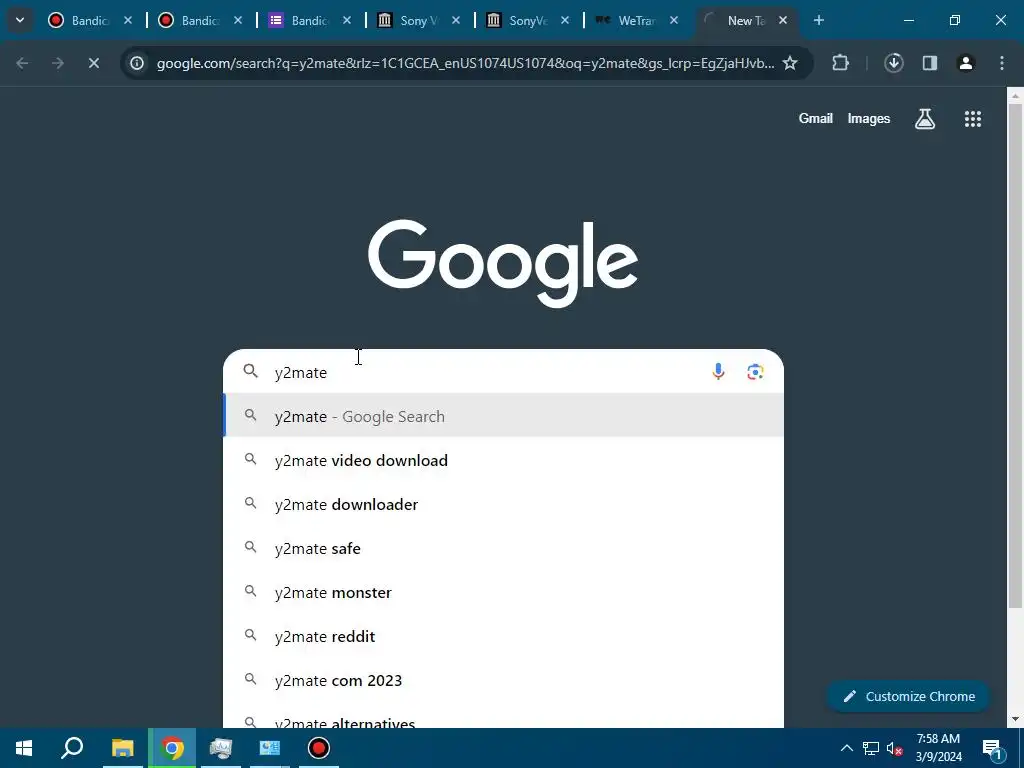Open the Google apps grid
Screen dimensions: 1024x768
[x=973, y=119]
